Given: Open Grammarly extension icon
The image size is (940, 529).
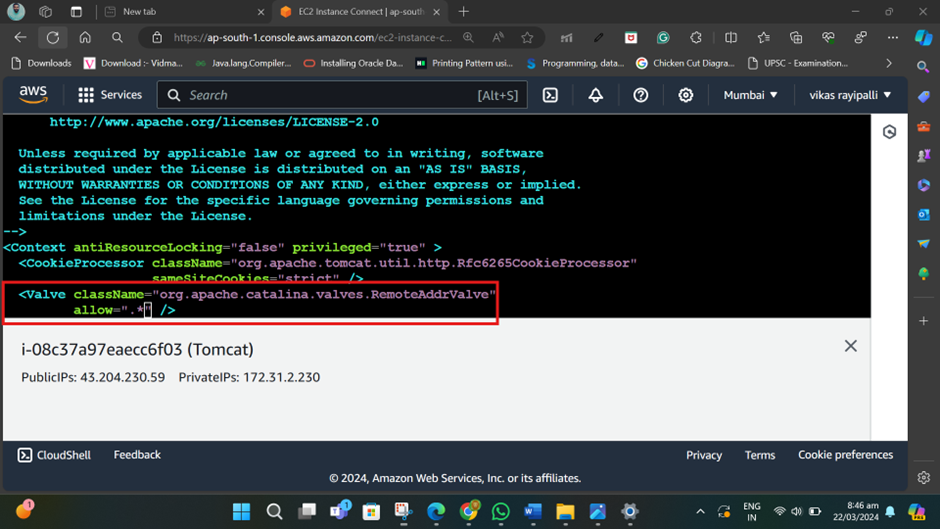Looking at the screenshot, I should coord(663,38).
